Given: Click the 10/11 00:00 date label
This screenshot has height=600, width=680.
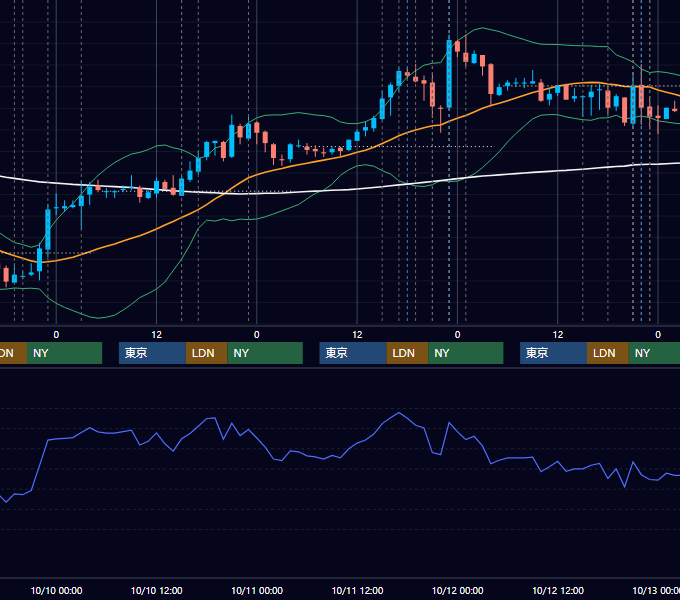Looking at the screenshot, I should coord(257,590).
